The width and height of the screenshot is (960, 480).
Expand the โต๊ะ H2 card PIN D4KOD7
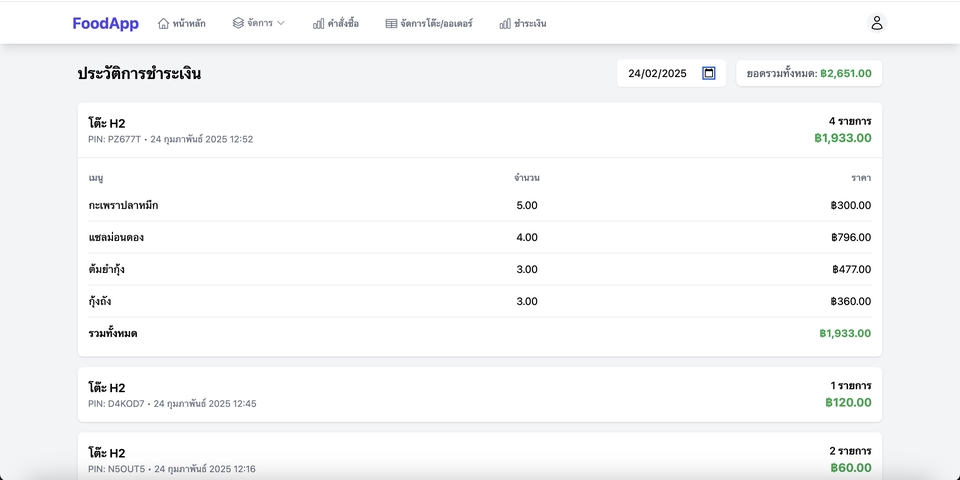(x=480, y=394)
